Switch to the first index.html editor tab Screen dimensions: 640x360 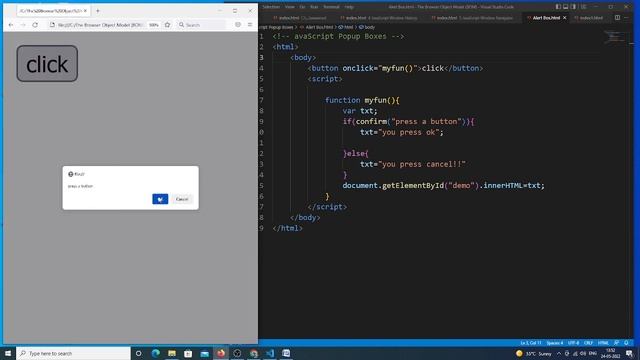[x=300, y=18]
